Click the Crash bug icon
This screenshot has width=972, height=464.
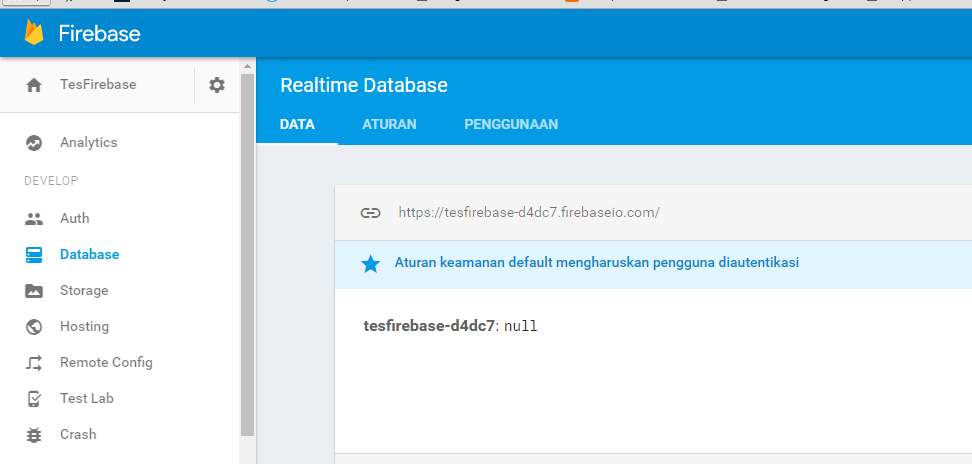(34, 435)
